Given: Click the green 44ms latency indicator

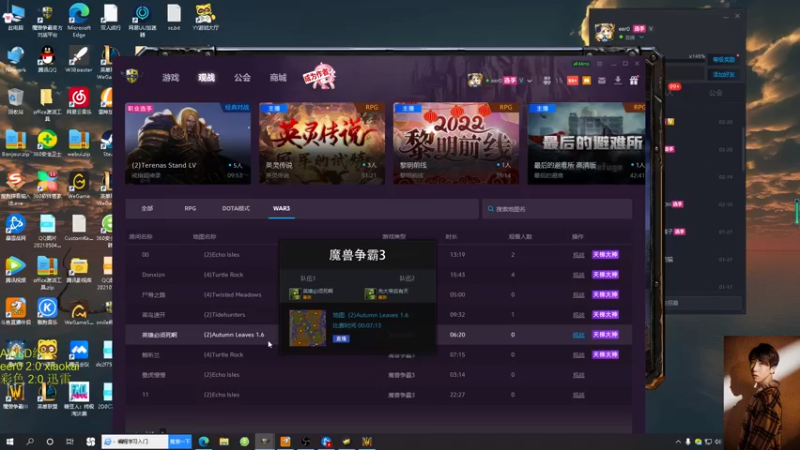Looking at the screenshot, I should [x=581, y=64].
